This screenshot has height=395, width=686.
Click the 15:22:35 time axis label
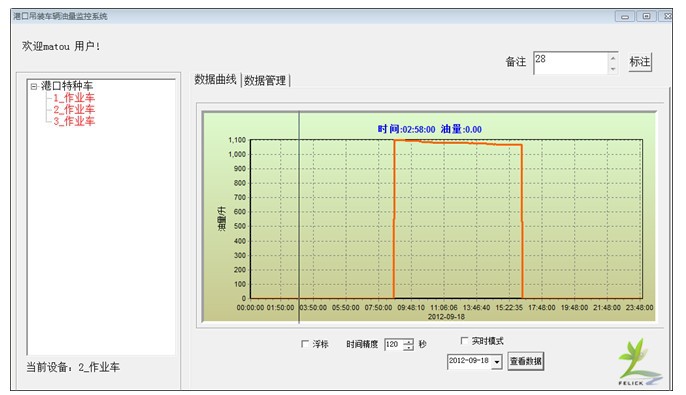[x=509, y=308]
